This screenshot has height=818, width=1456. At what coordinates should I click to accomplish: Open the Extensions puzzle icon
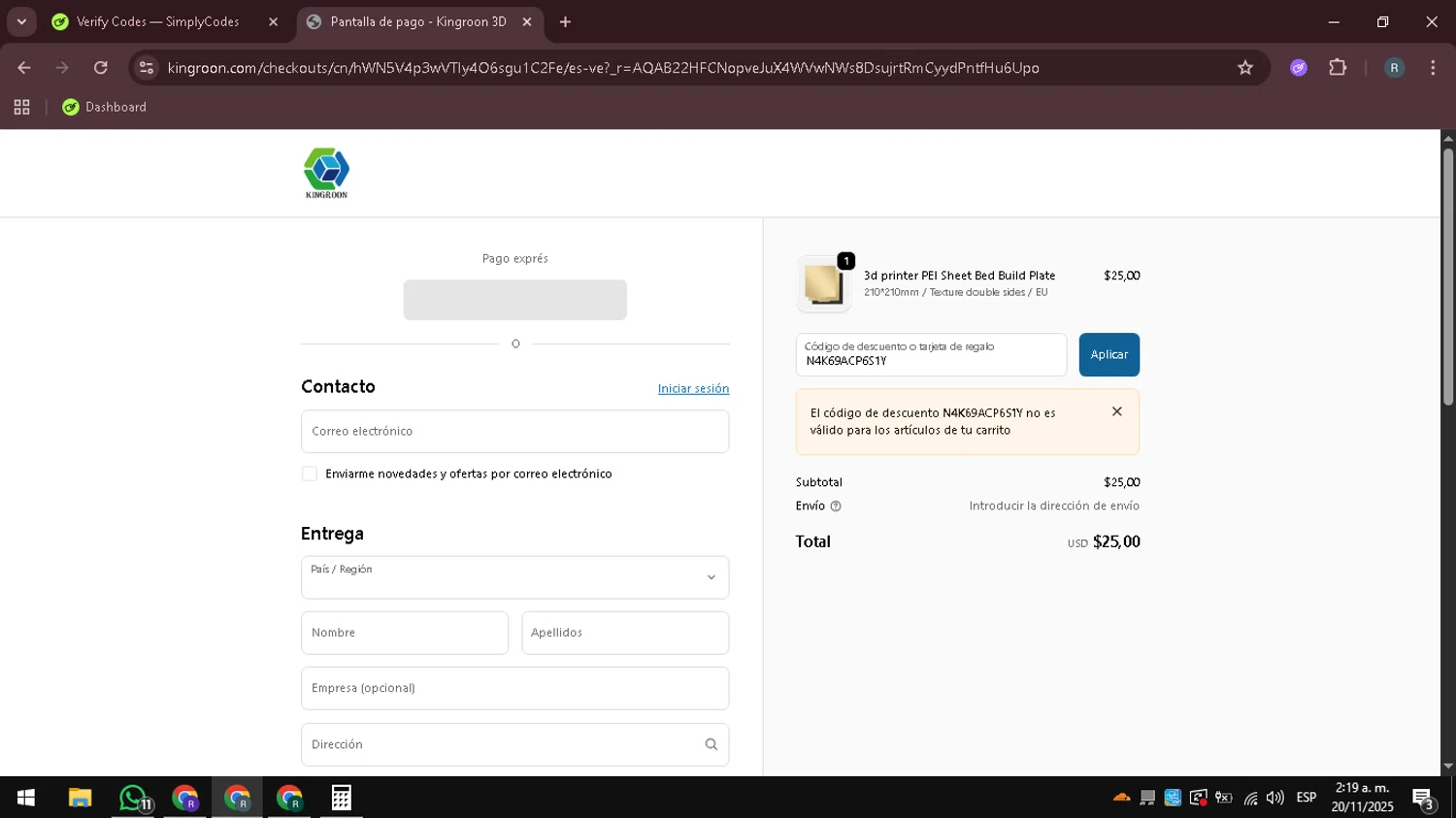[x=1338, y=68]
